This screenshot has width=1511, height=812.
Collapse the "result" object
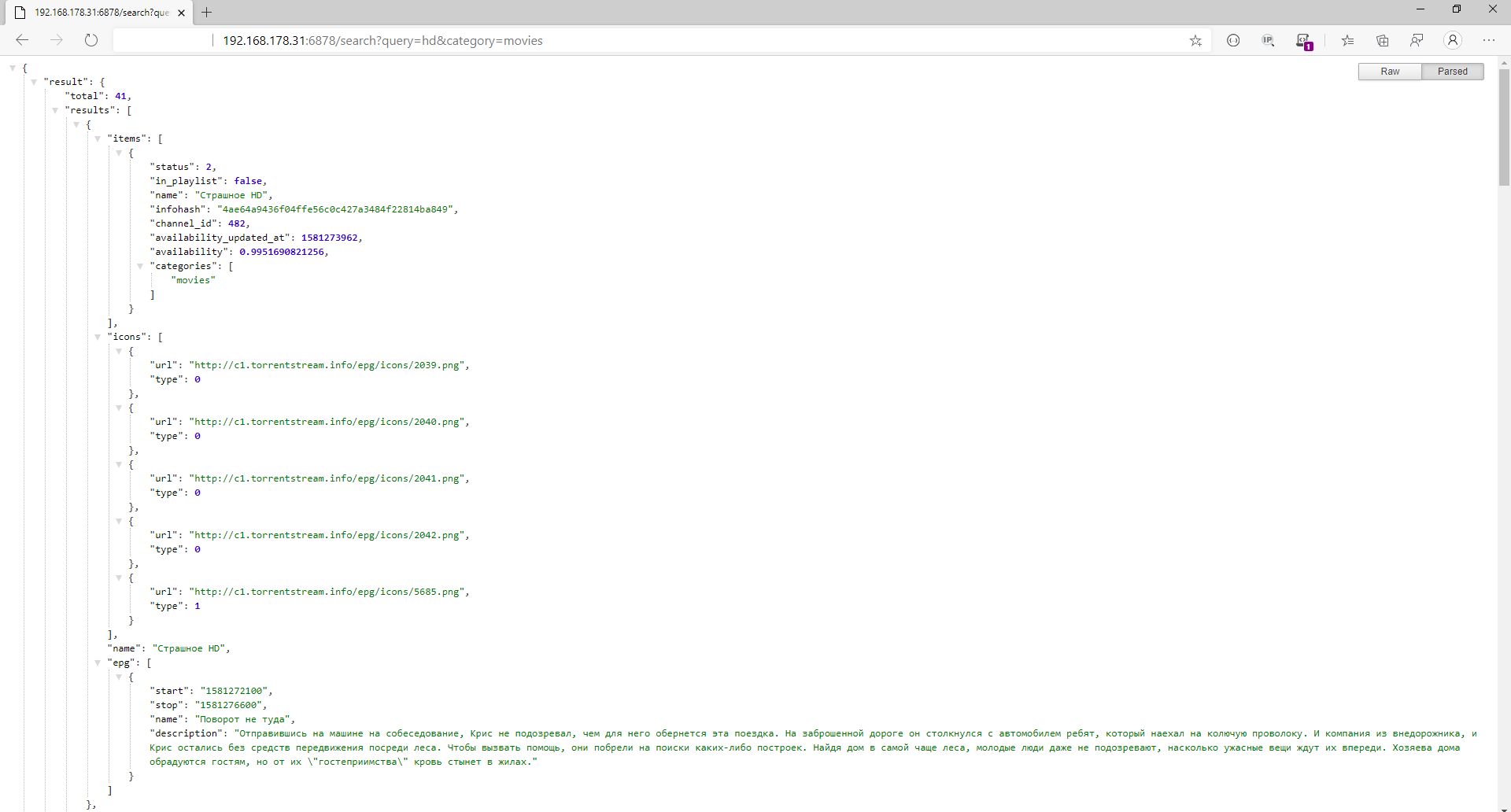point(35,83)
